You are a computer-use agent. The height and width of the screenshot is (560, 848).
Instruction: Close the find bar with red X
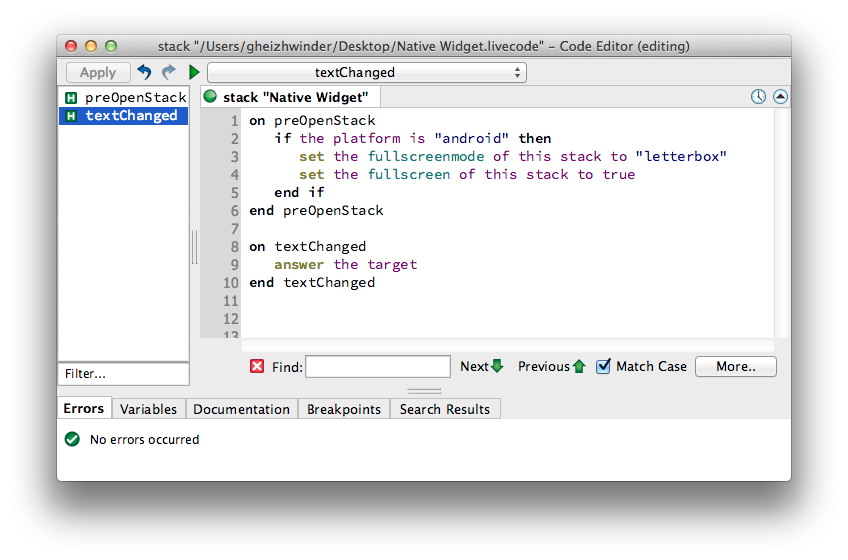pyautogui.click(x=257, y=367)
